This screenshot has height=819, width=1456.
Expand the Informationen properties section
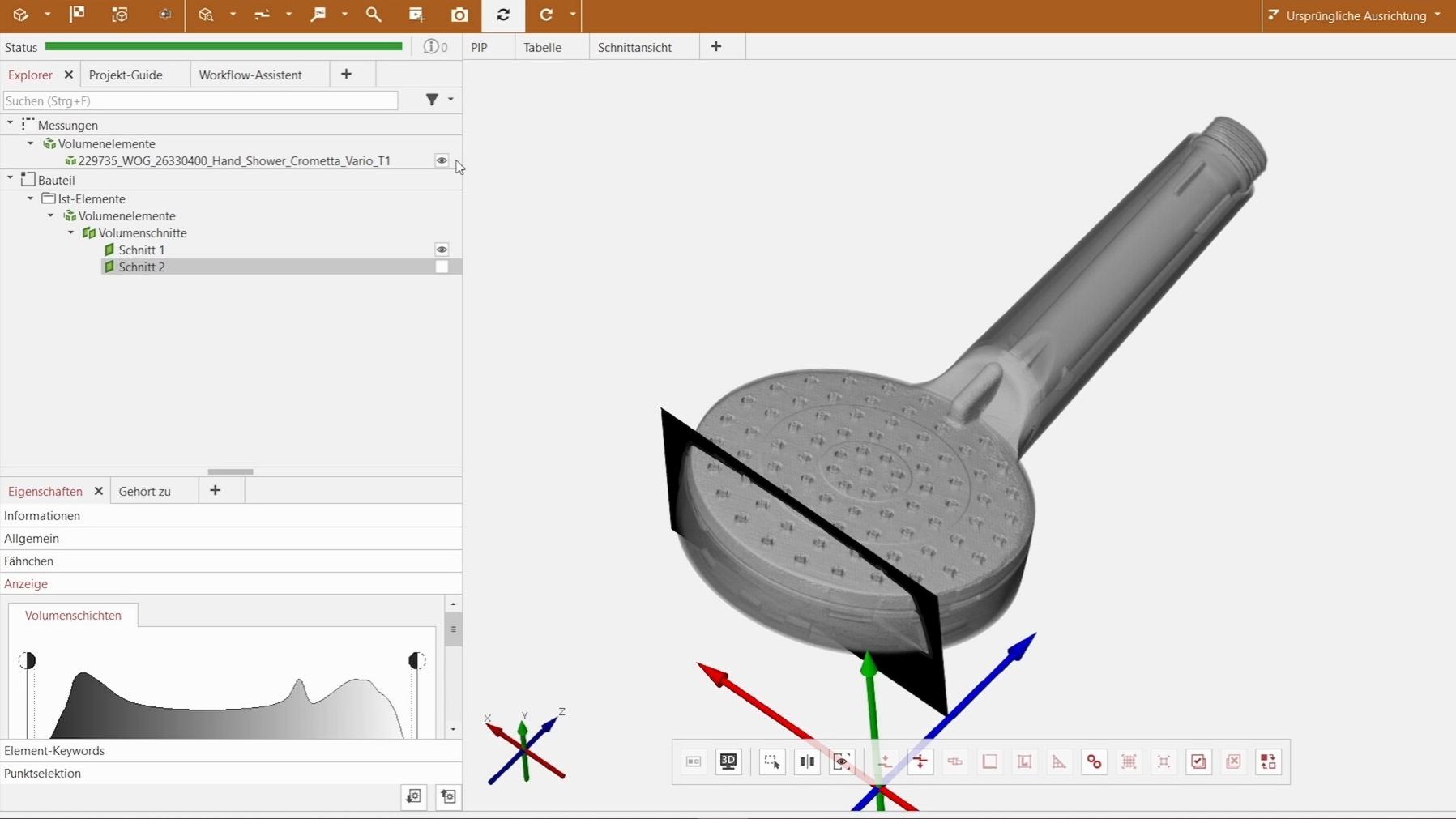pyautogui.click(x=231, y=515)
